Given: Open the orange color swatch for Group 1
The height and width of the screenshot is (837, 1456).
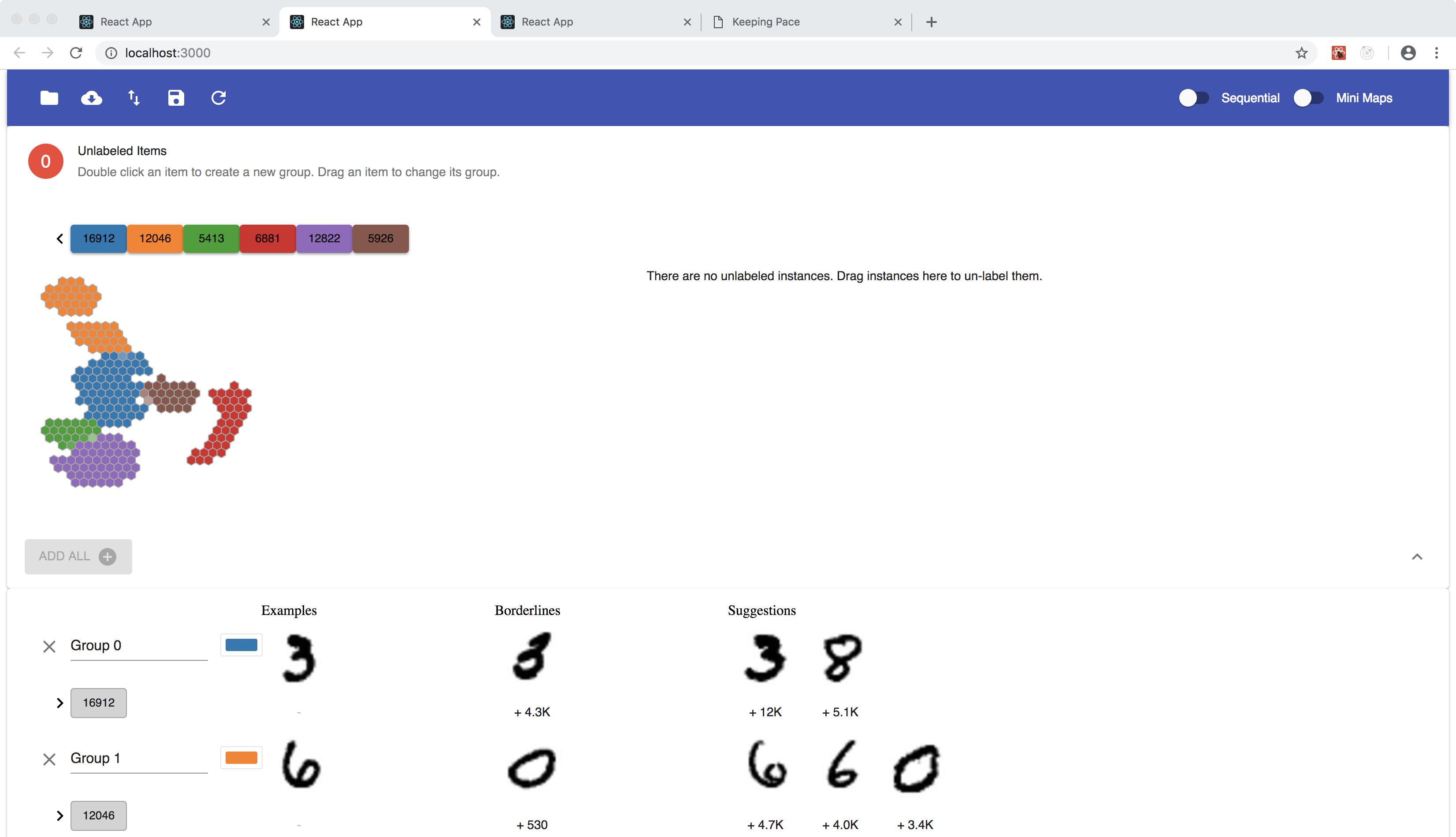Looking at the screenshot, I should point(241,758).
